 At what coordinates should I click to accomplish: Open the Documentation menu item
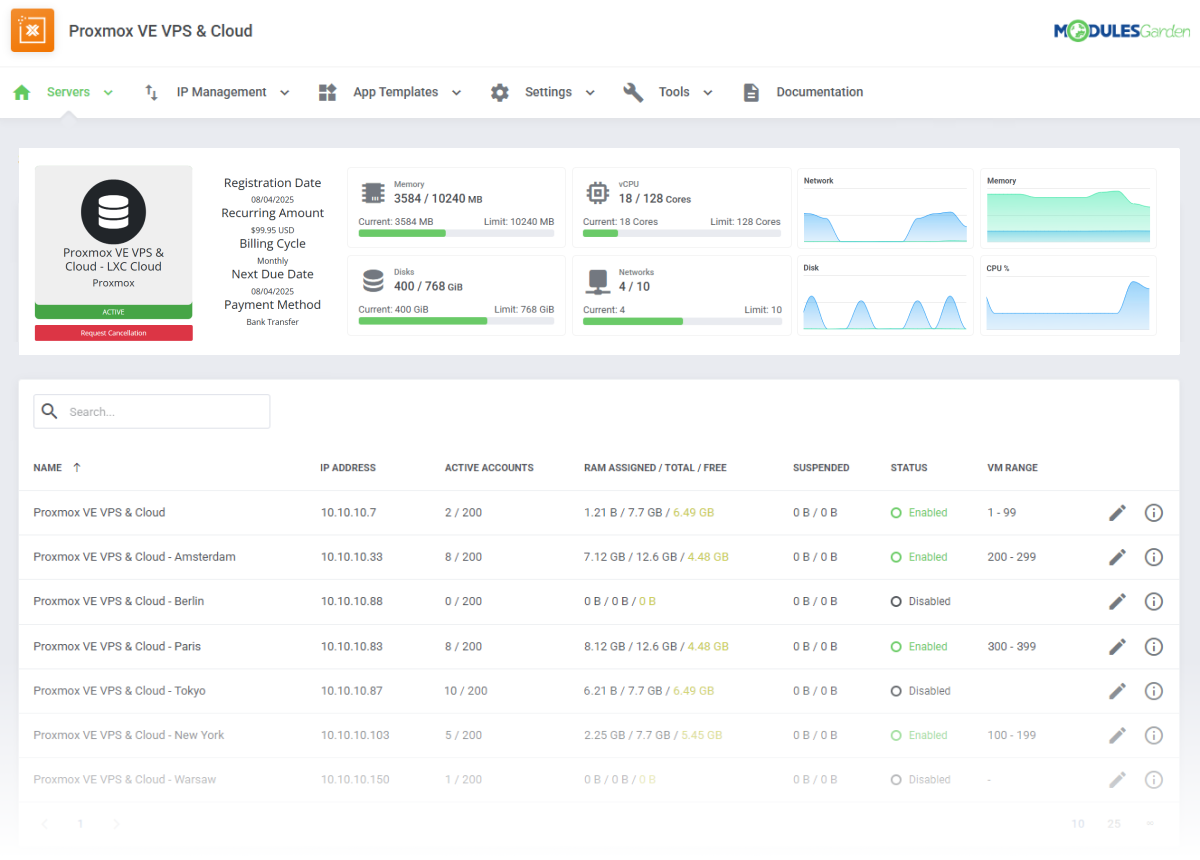click(x=820, y=92)
